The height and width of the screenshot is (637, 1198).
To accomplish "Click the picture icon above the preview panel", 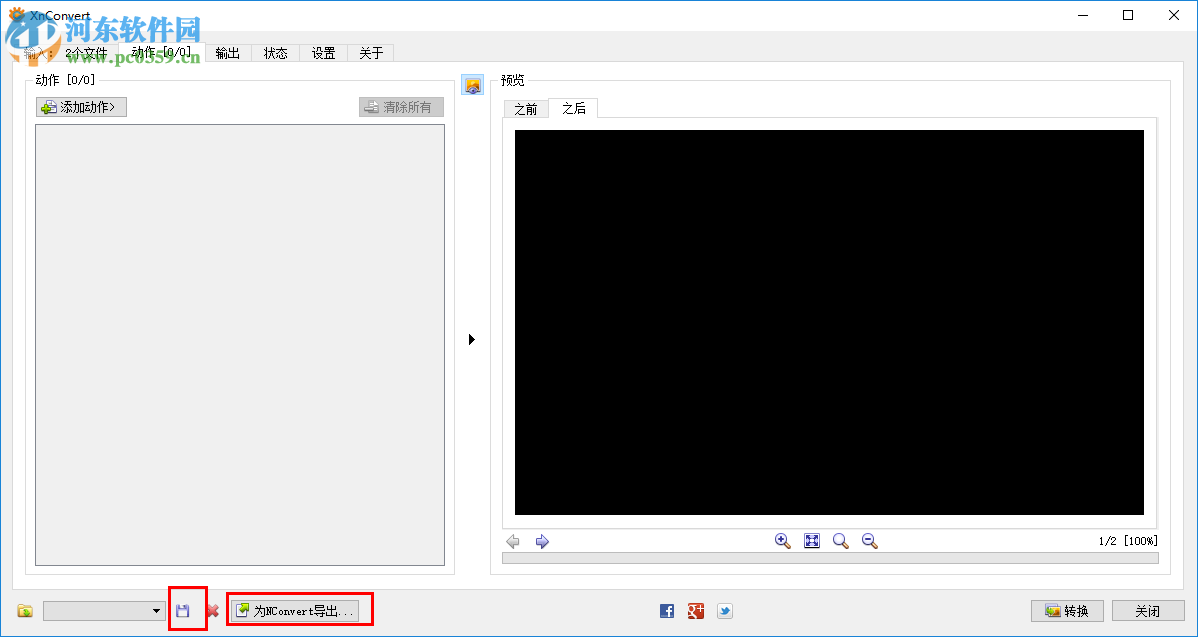I will (472, 85).
